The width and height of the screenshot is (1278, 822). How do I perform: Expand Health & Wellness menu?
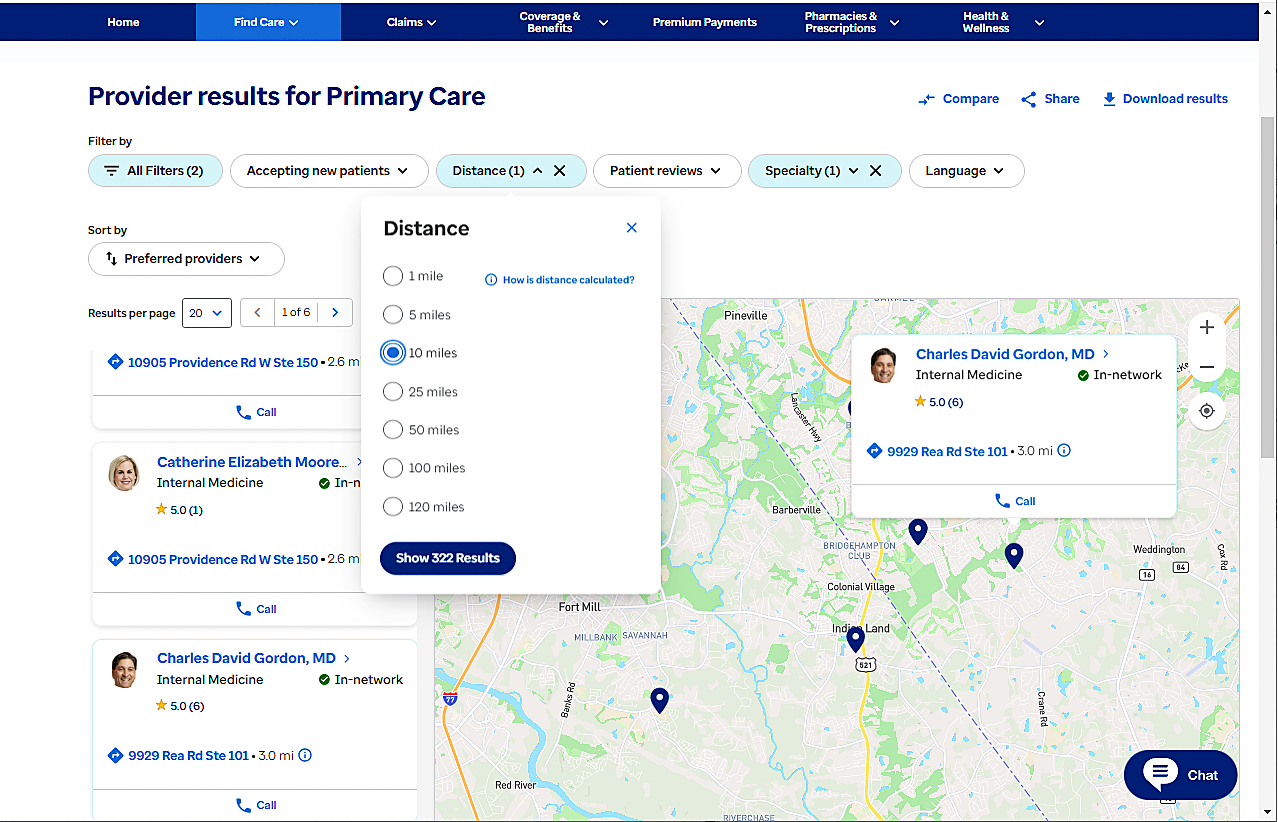1003,22
